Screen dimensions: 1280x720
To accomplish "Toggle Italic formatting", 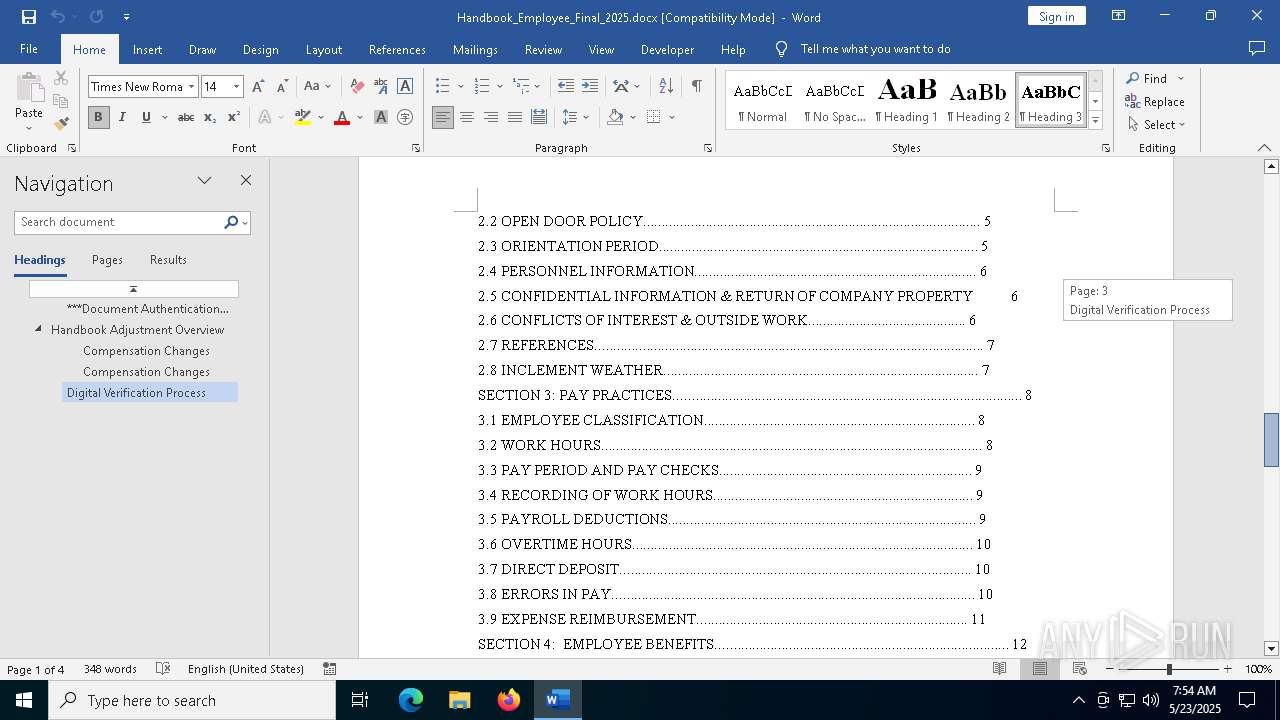I will [x=122, y=117].
